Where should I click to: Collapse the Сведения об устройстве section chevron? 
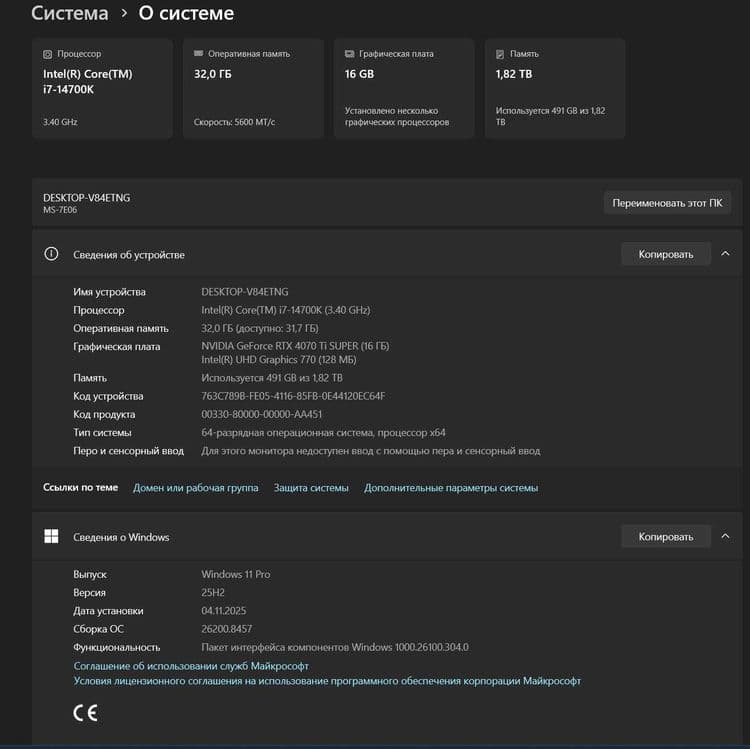pyautogui.click(x=725, y=254)
